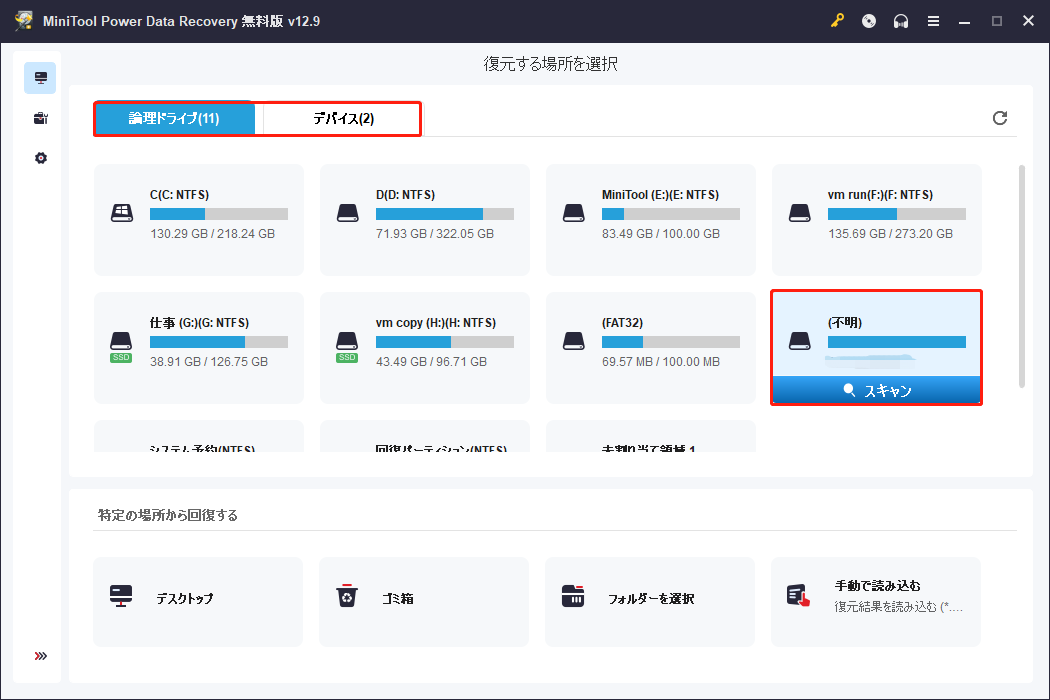Viewport: 1050px width, 700px height.
Task: Click the bootable media disc icon
Action: coord(869,21)
